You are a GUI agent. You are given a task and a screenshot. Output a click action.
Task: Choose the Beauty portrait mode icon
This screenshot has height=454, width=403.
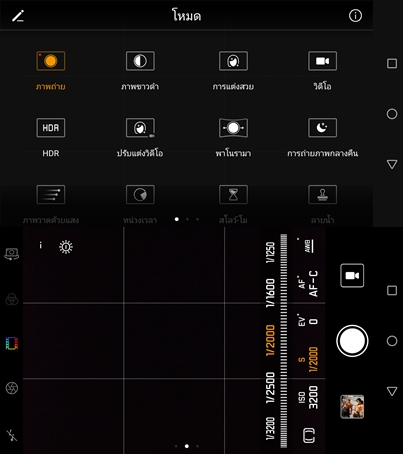233,61
